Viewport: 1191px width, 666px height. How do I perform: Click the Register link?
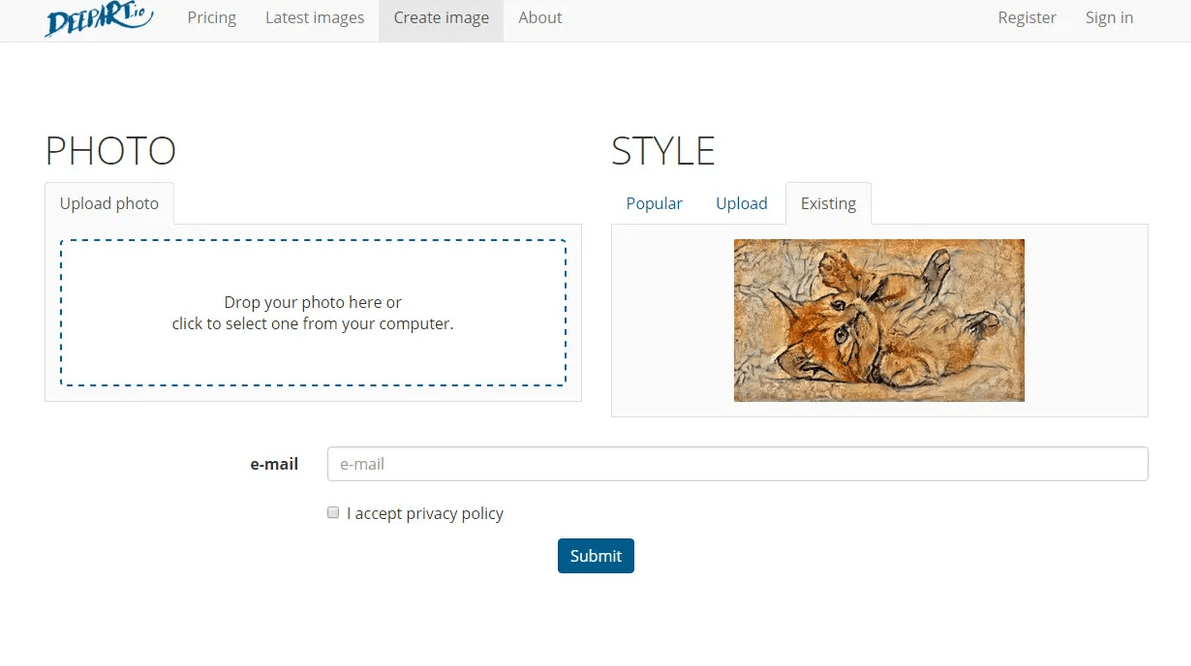1027,17
